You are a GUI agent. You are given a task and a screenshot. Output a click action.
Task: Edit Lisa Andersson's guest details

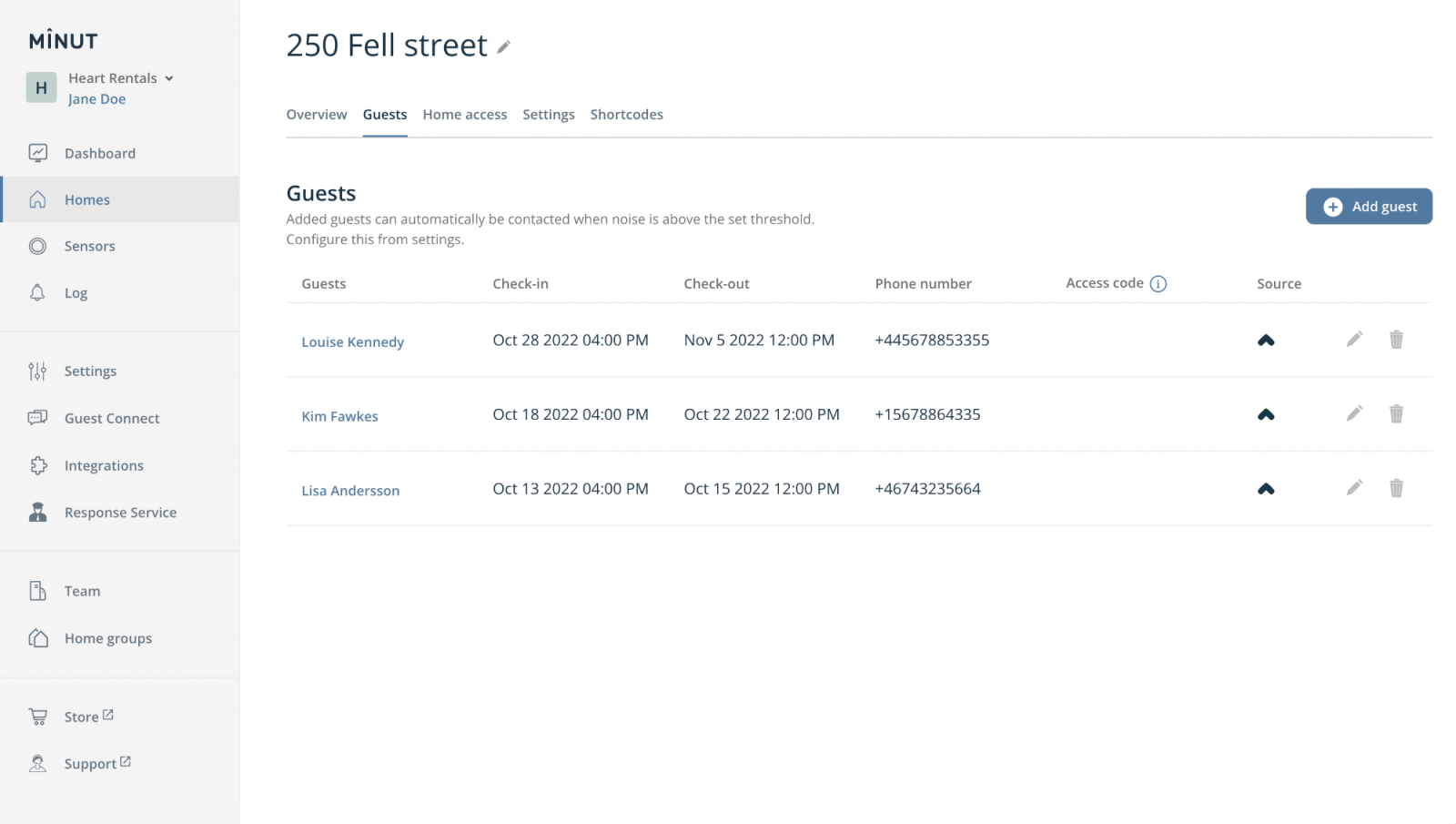coord(1354,488)
